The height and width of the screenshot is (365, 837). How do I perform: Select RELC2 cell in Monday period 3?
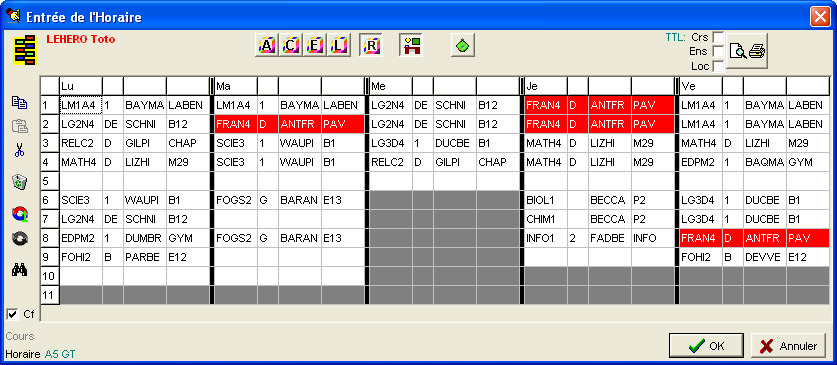[x=81, y=143]
